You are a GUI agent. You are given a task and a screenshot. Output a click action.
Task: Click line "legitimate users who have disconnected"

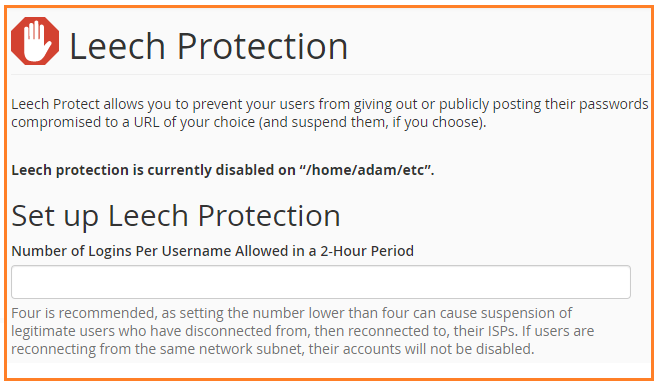[303, 331]
